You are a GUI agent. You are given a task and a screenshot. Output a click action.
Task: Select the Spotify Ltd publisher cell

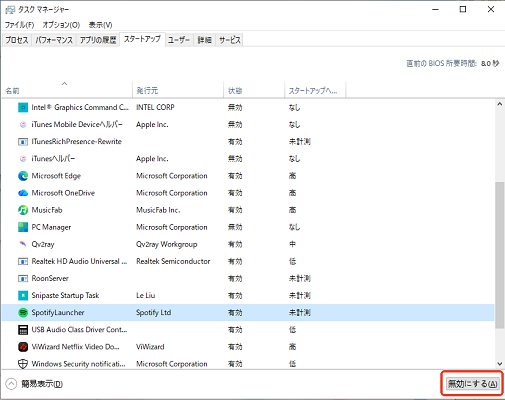153,313
